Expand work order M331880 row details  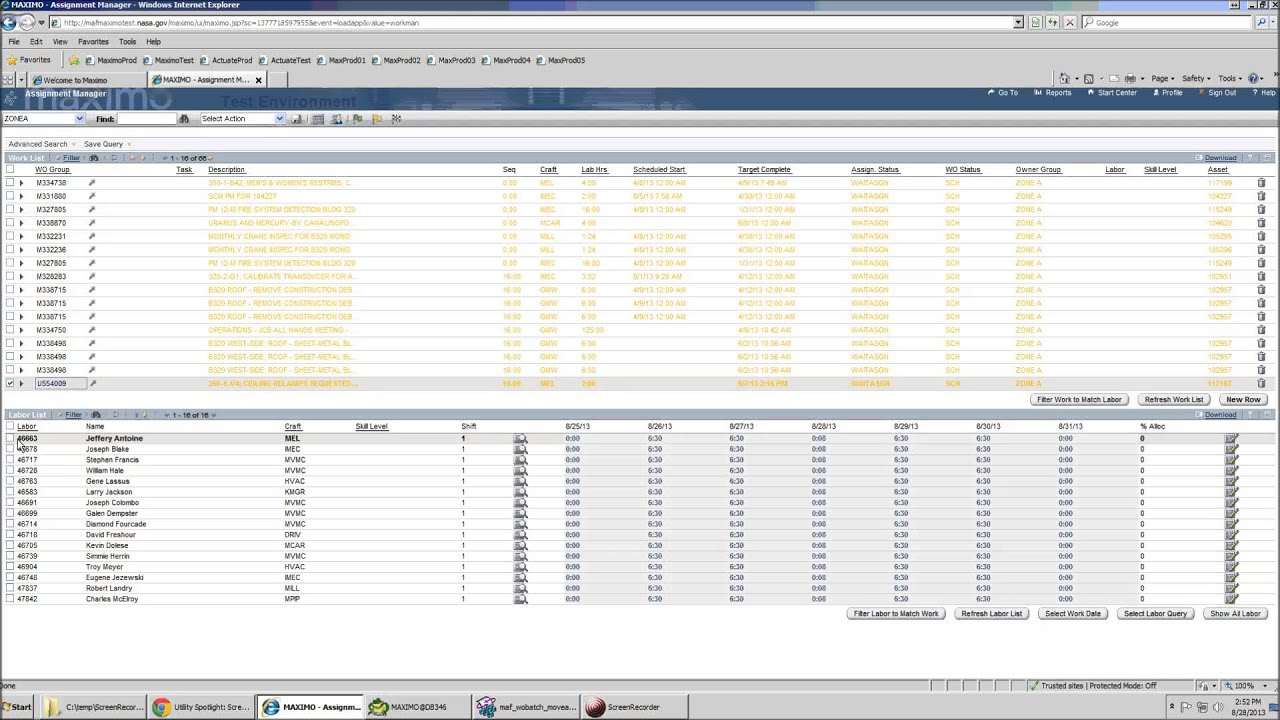(22, 196)
